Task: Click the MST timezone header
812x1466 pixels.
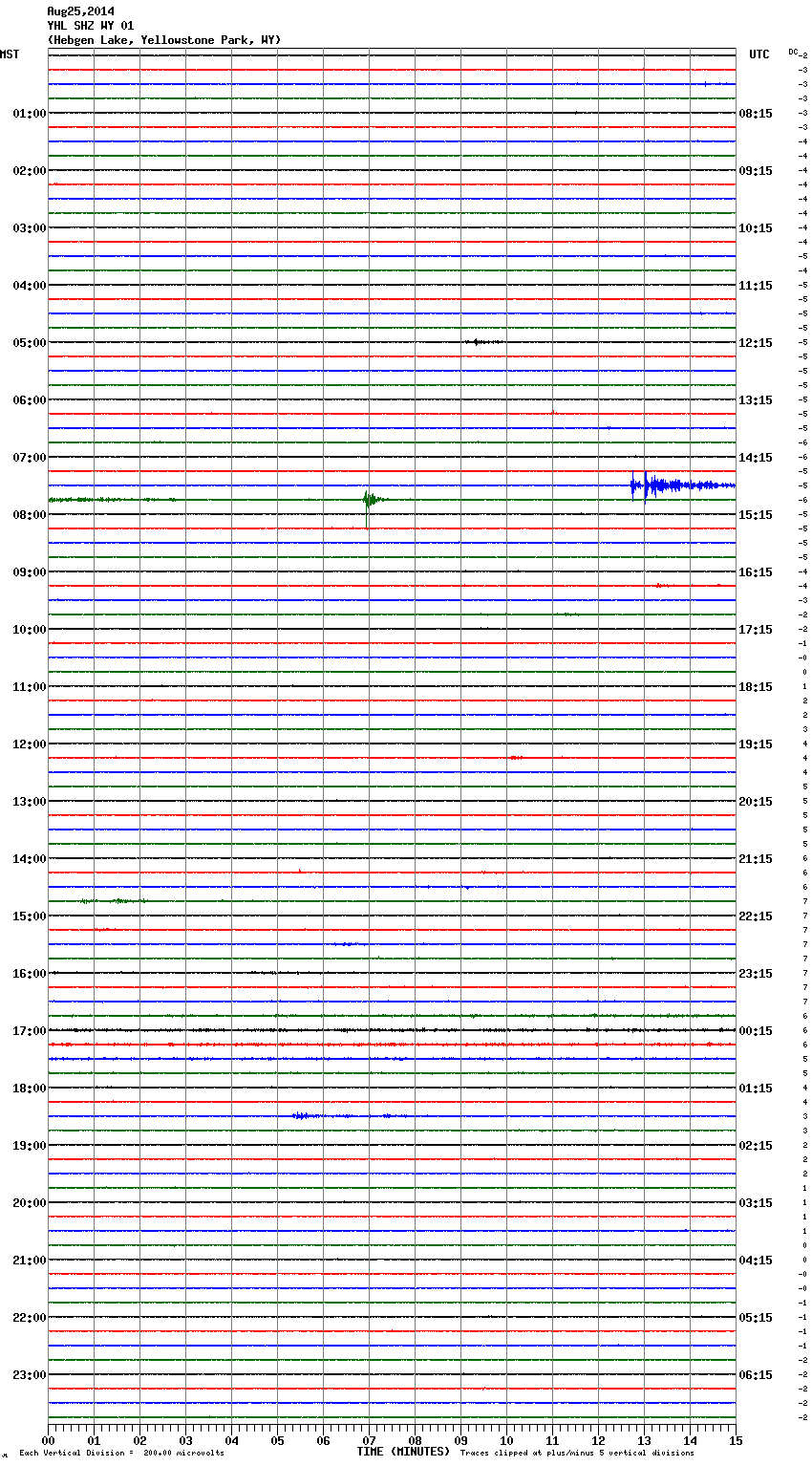Action: click(10, 54)
